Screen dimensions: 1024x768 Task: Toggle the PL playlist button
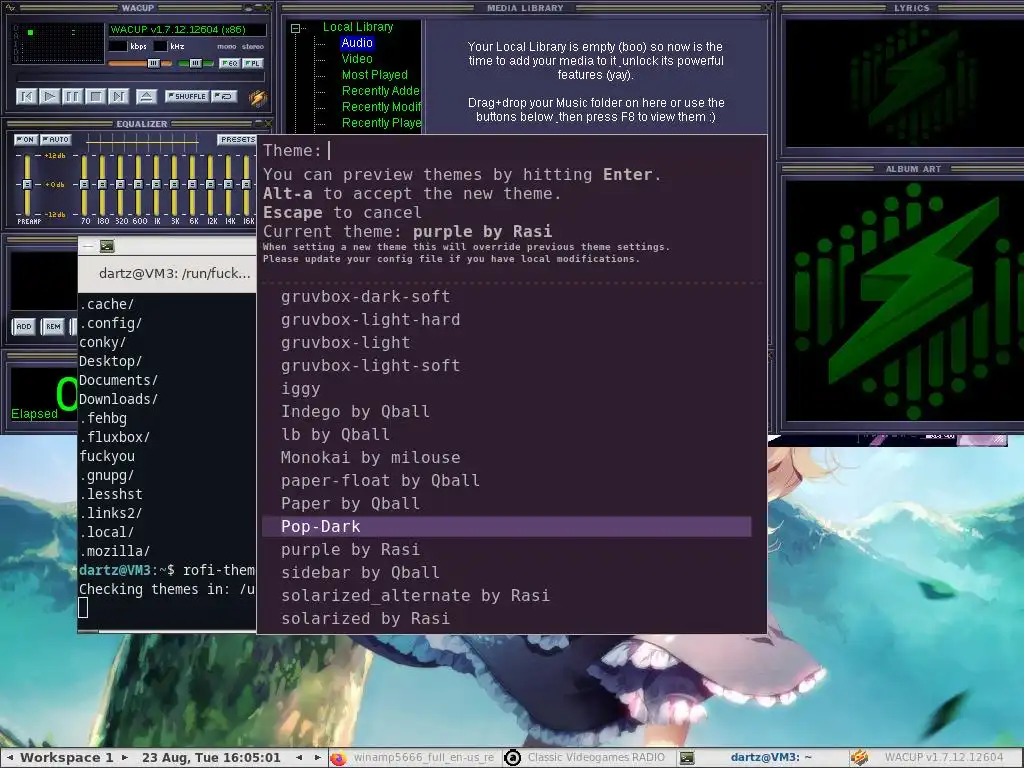(x=253, y=63)
